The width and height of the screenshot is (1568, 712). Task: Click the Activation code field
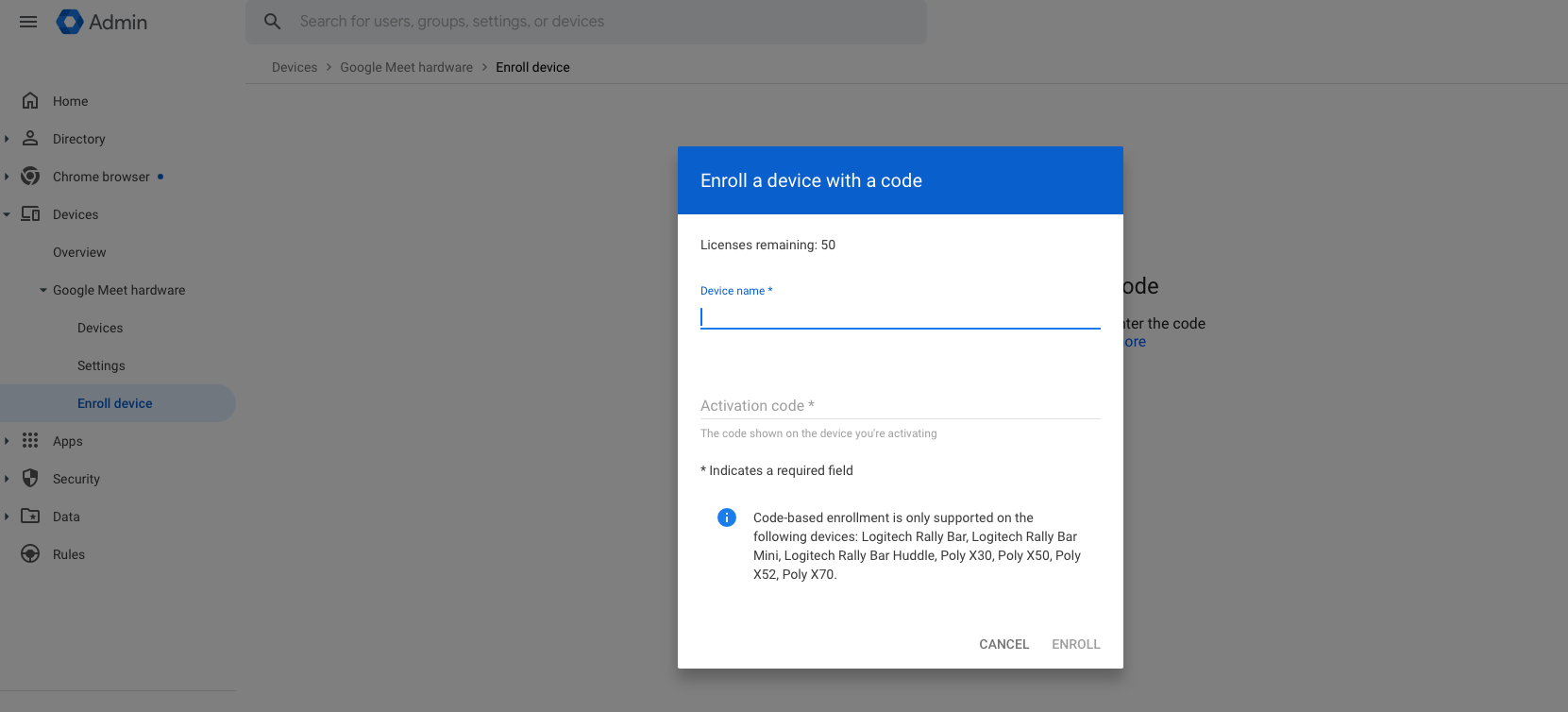(900, 406)
